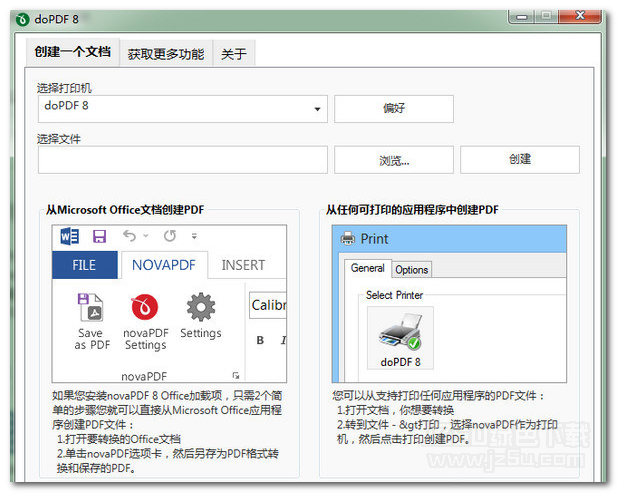
Task: Click the undo arrow icon
Action: [x=129, y=236]
